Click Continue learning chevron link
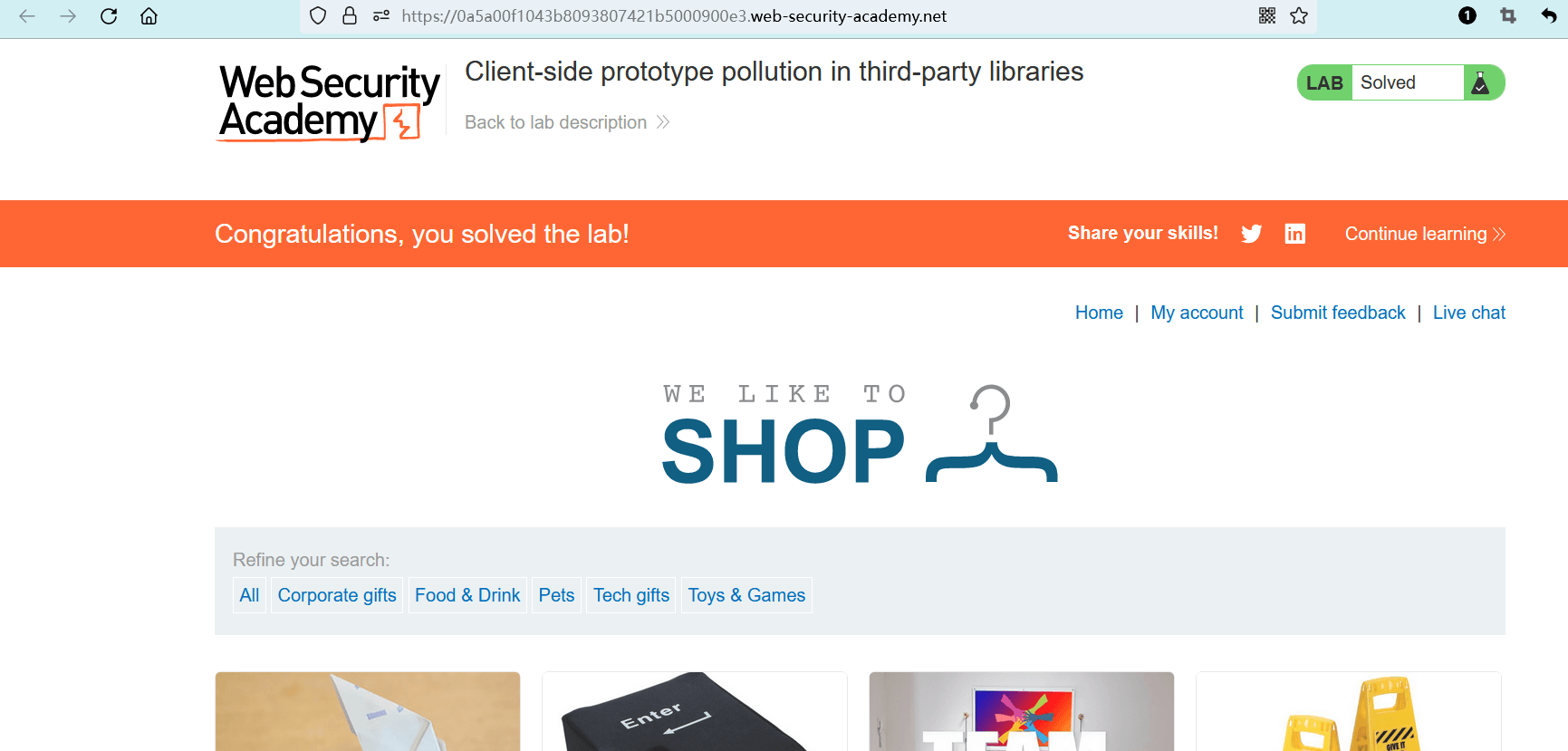This screenshot has height=751, width=1568. point(1425,234)
